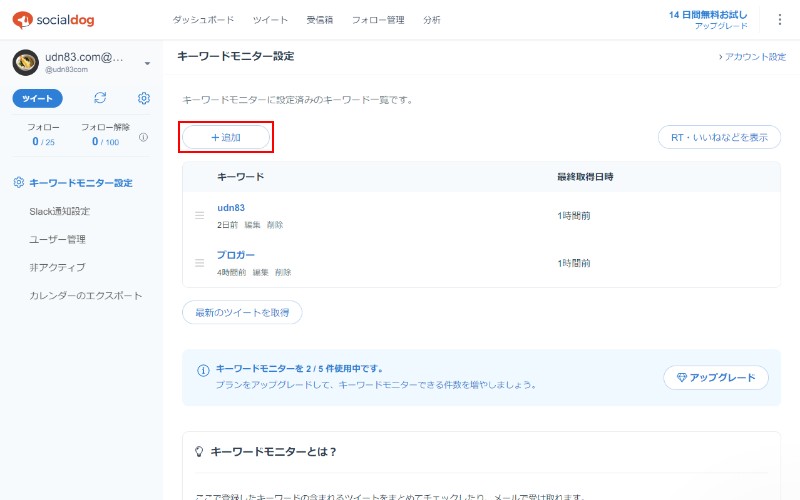Open the 分析 menu
Screen dimensions: 800x500
coord(432,20)
